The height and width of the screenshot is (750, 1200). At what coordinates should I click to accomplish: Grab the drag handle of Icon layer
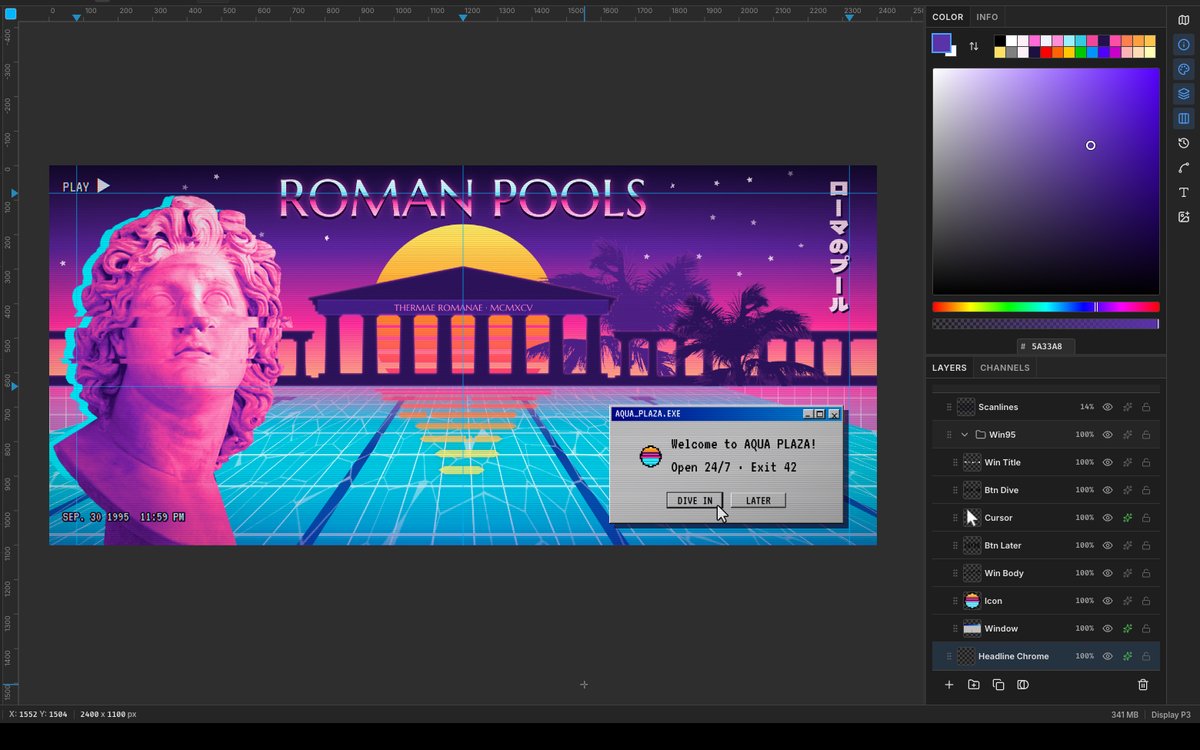pyautogui.click(x=955, y=601)
